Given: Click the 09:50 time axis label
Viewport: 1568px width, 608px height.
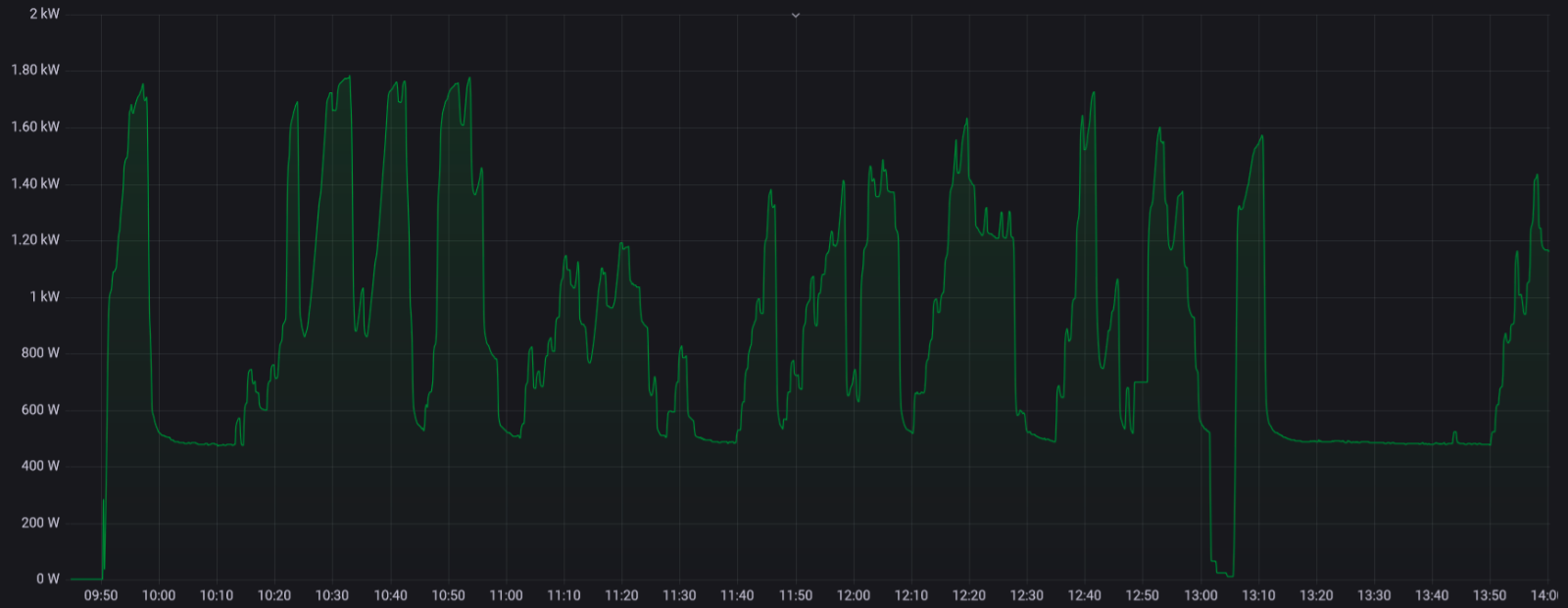Looking at the screenshot, I should [101, 595].
